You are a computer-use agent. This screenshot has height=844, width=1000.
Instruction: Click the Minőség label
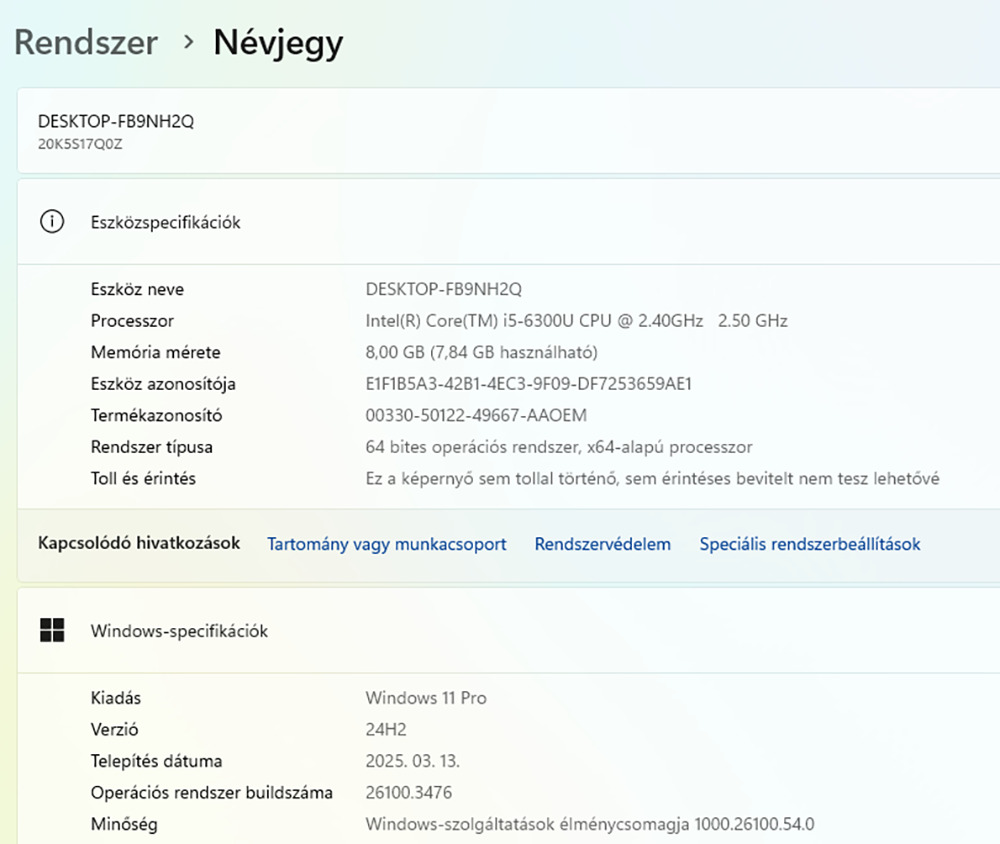click(124, 824)
